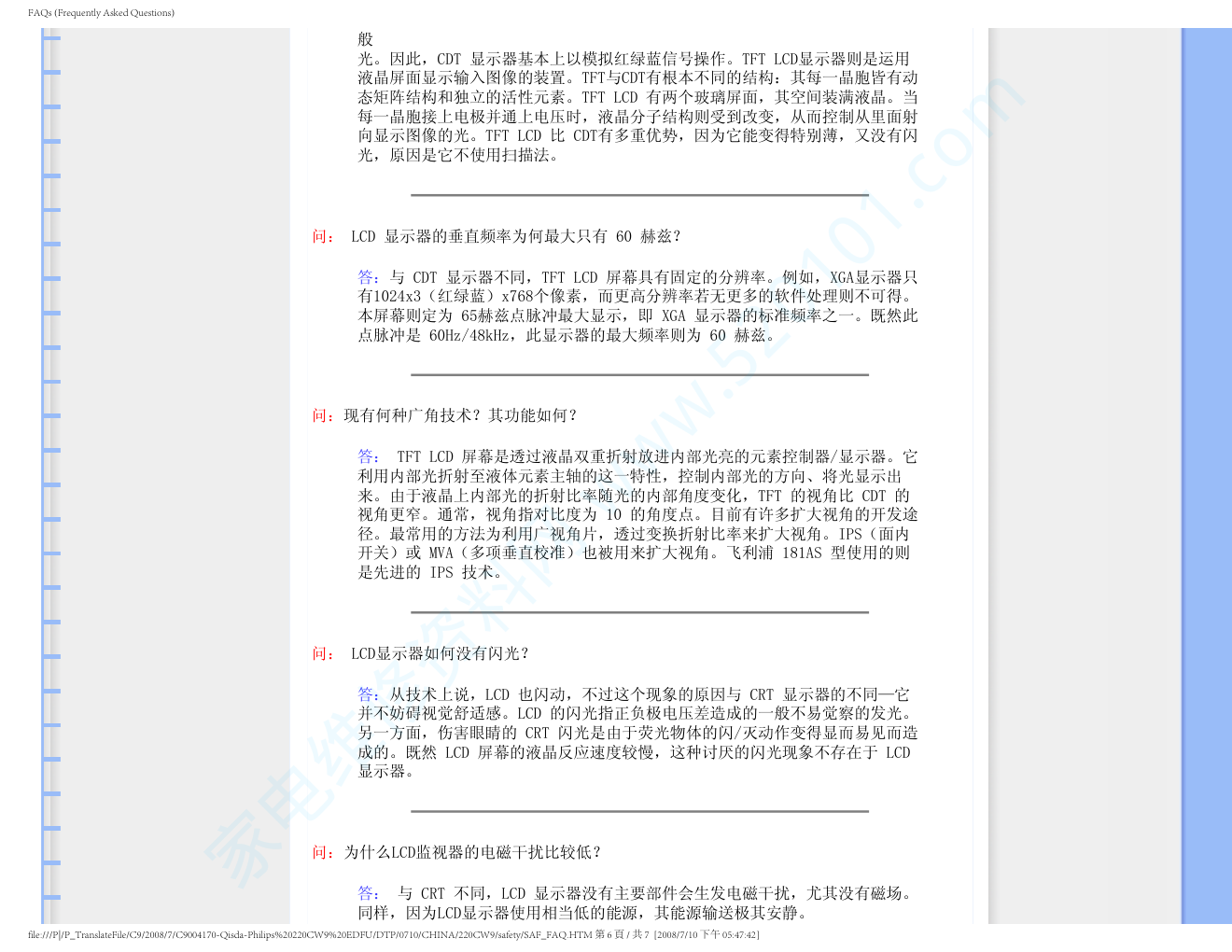Click the line starting "径。最常用的方法为利用广视角片"
This screenshot has height=952, width=1232.
coord(634,535)
